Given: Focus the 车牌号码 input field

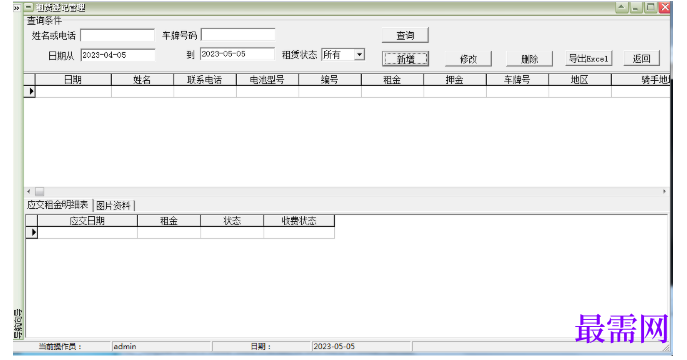Looking at the screenshot, I should click(x=238, y=35).
